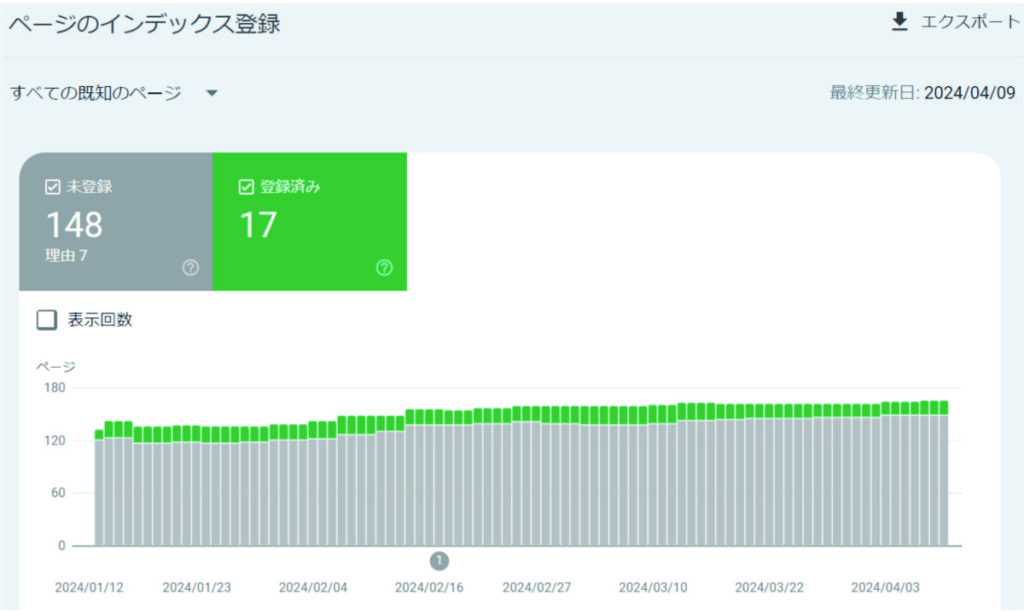Click 最終更新日: 2024/04/09 text

tap(922, 93)
